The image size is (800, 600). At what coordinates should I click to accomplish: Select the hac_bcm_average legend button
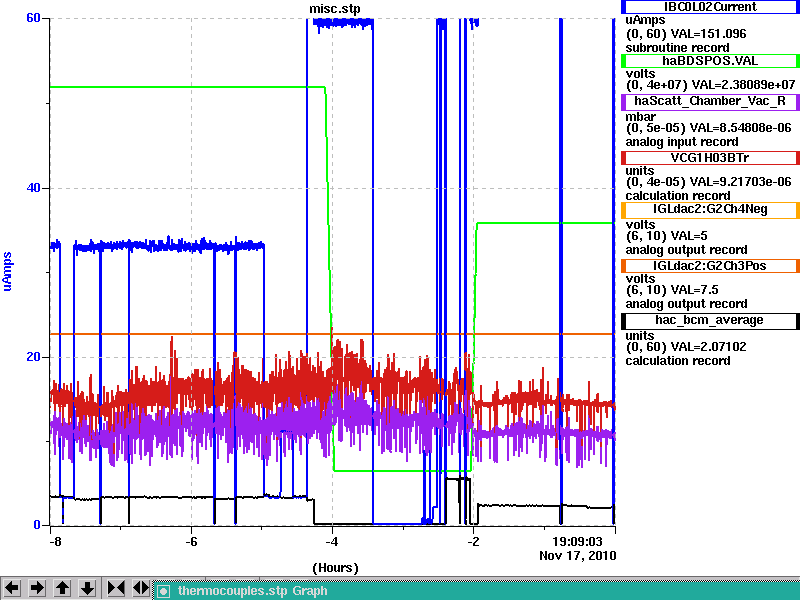point(710,320)
